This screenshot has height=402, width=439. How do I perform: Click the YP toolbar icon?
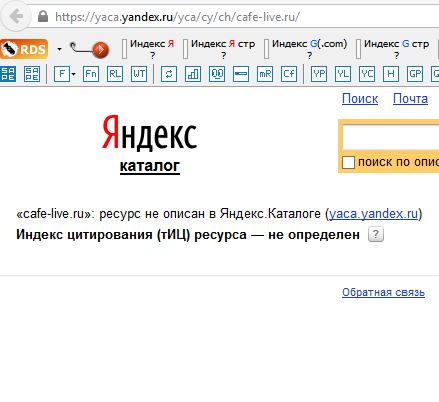tap(319, 74)
